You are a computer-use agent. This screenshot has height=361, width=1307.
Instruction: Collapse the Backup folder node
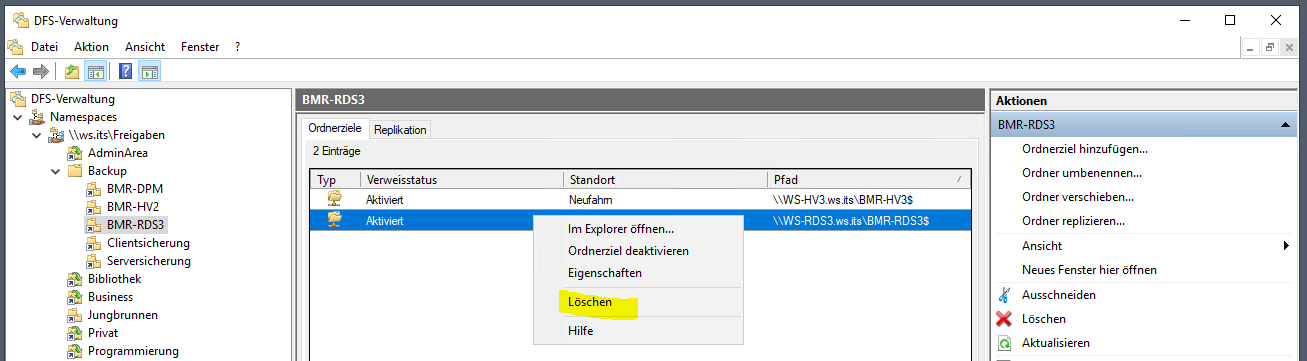click(56, 171)
